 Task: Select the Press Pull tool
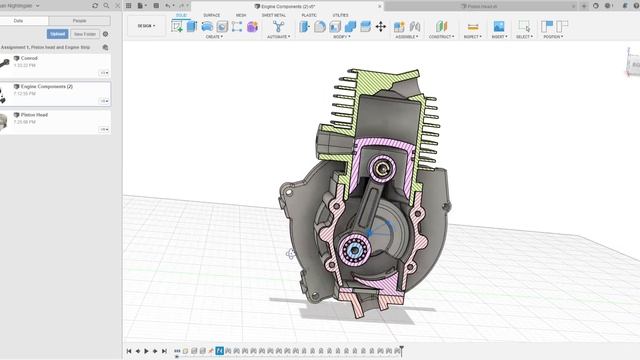304,27
